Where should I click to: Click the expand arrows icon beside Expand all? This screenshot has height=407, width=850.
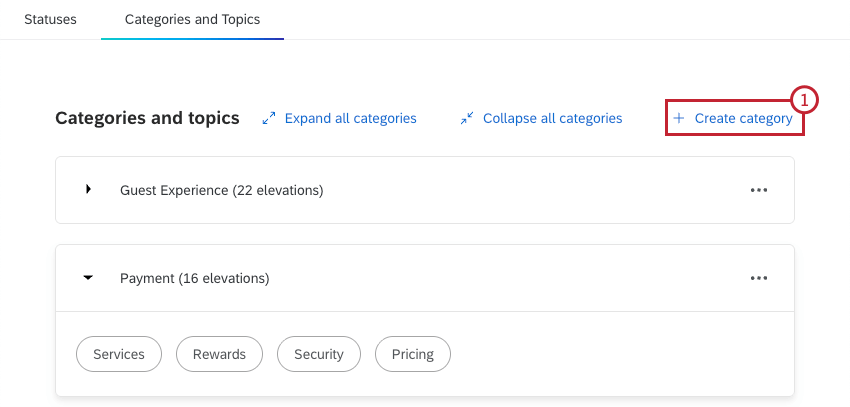pos(268,118)
